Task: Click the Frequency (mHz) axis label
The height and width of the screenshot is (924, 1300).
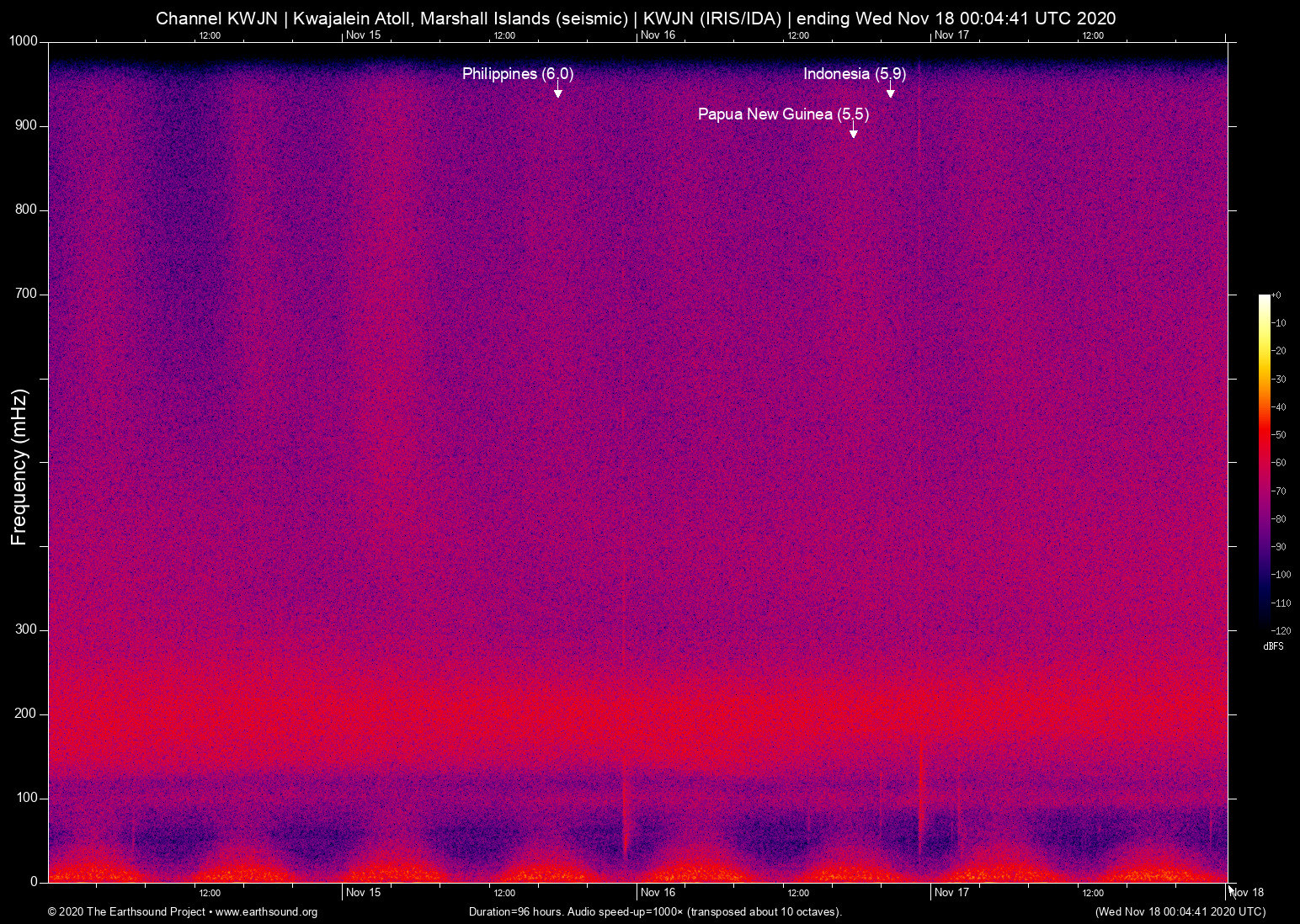Action: (x=19, y=467)
